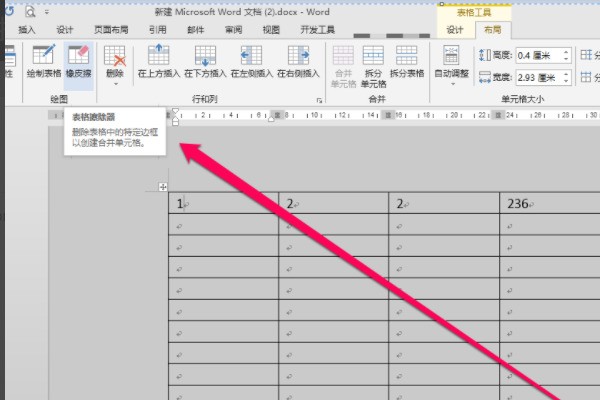Decrease row height with down stepper
The image size is (600, 400).
click(566, 59)
